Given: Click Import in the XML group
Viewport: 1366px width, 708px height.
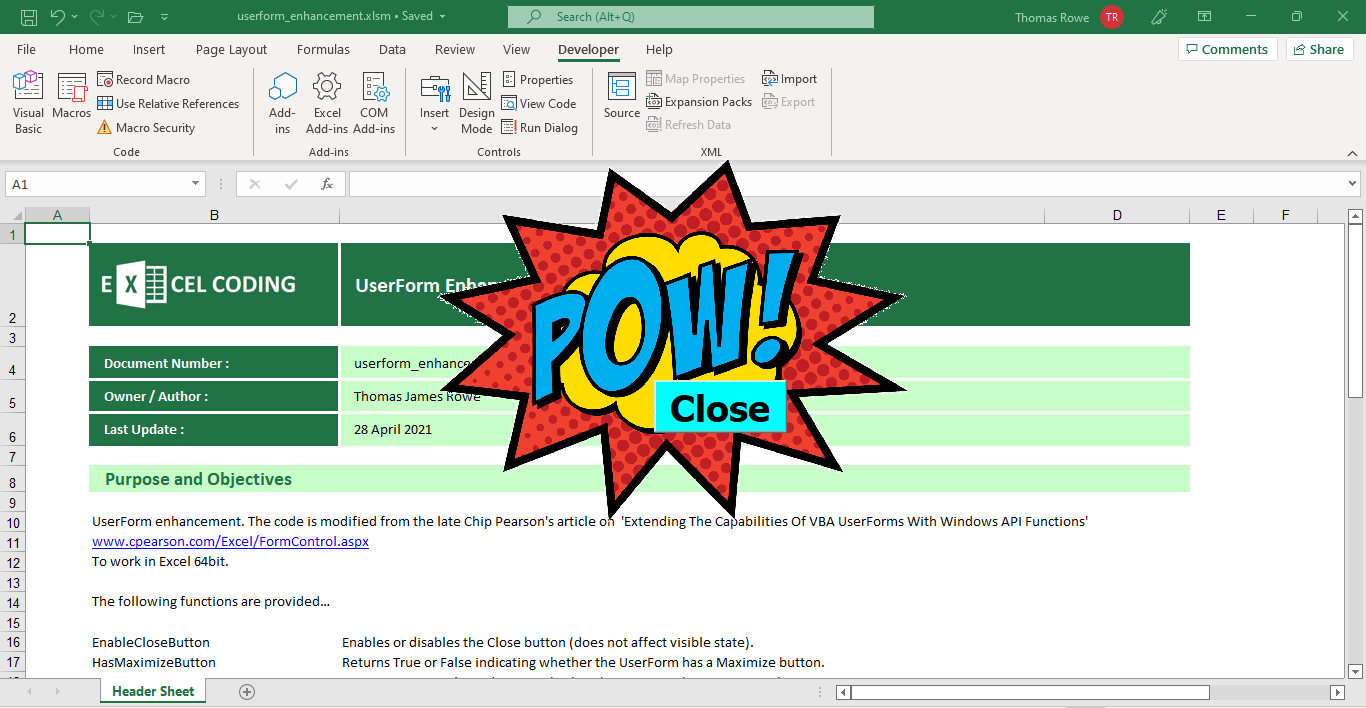Looking at the screenshot, I should pyautogui.click(x=790, y=79).
